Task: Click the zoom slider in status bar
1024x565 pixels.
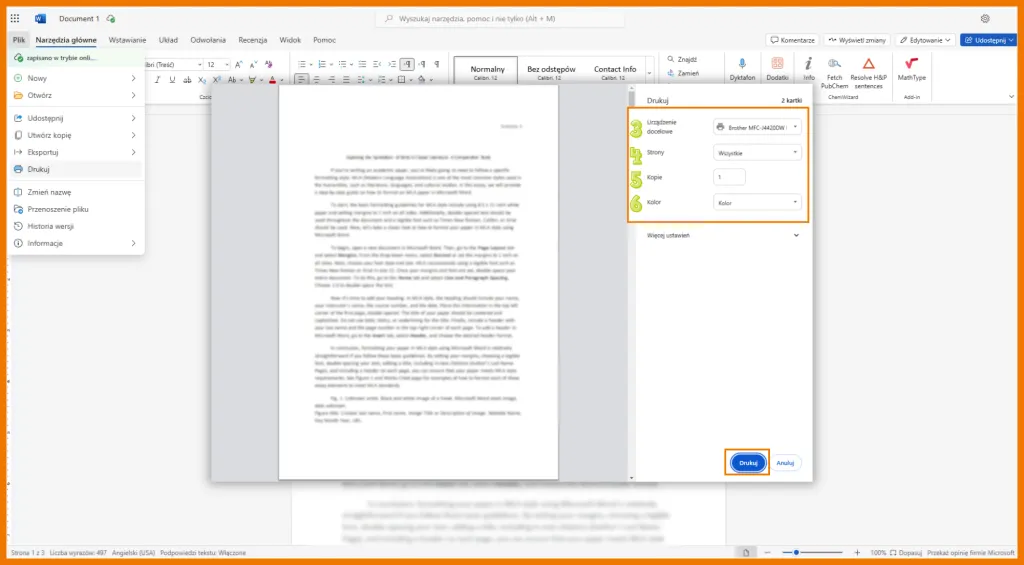Action: tap(820, 552)
